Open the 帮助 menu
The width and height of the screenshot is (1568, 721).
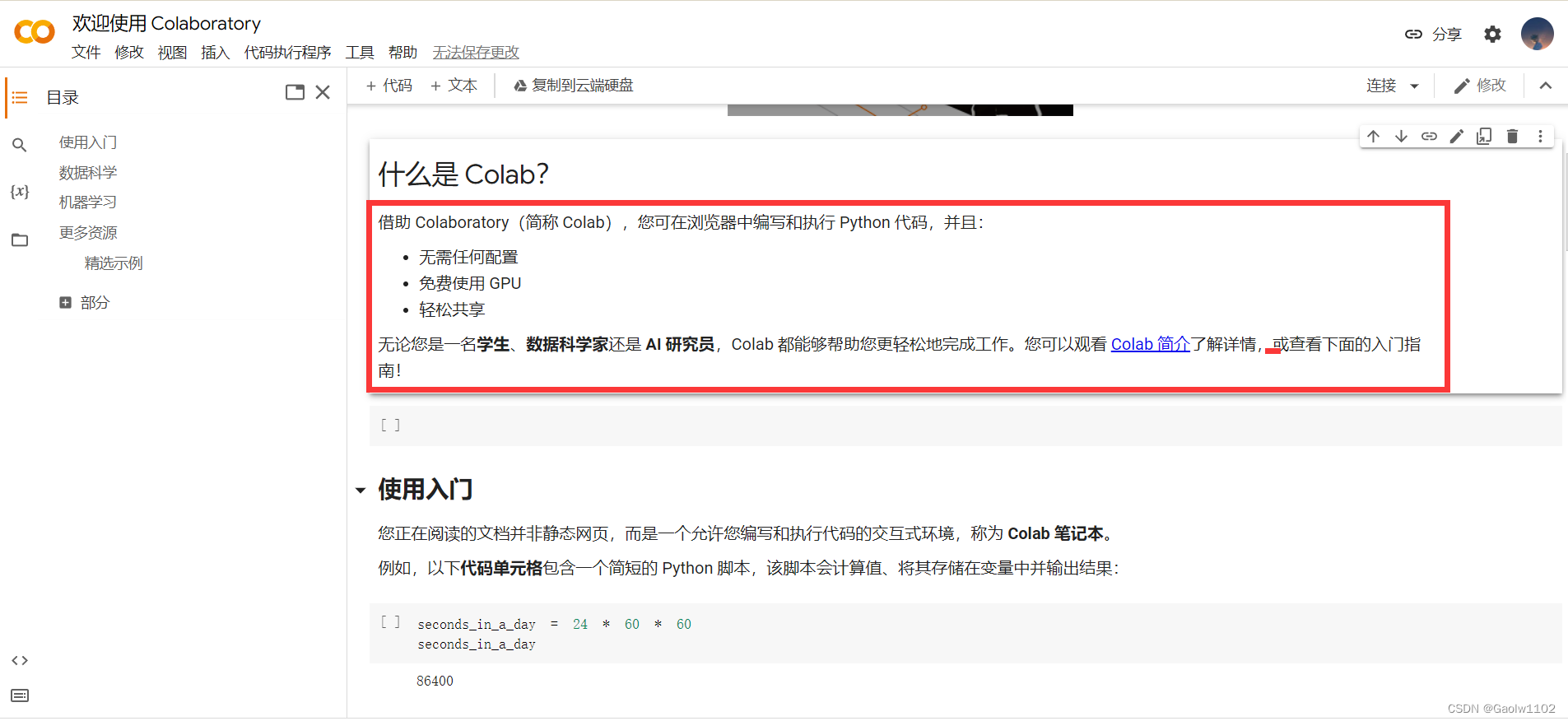(x=402, y=53)
